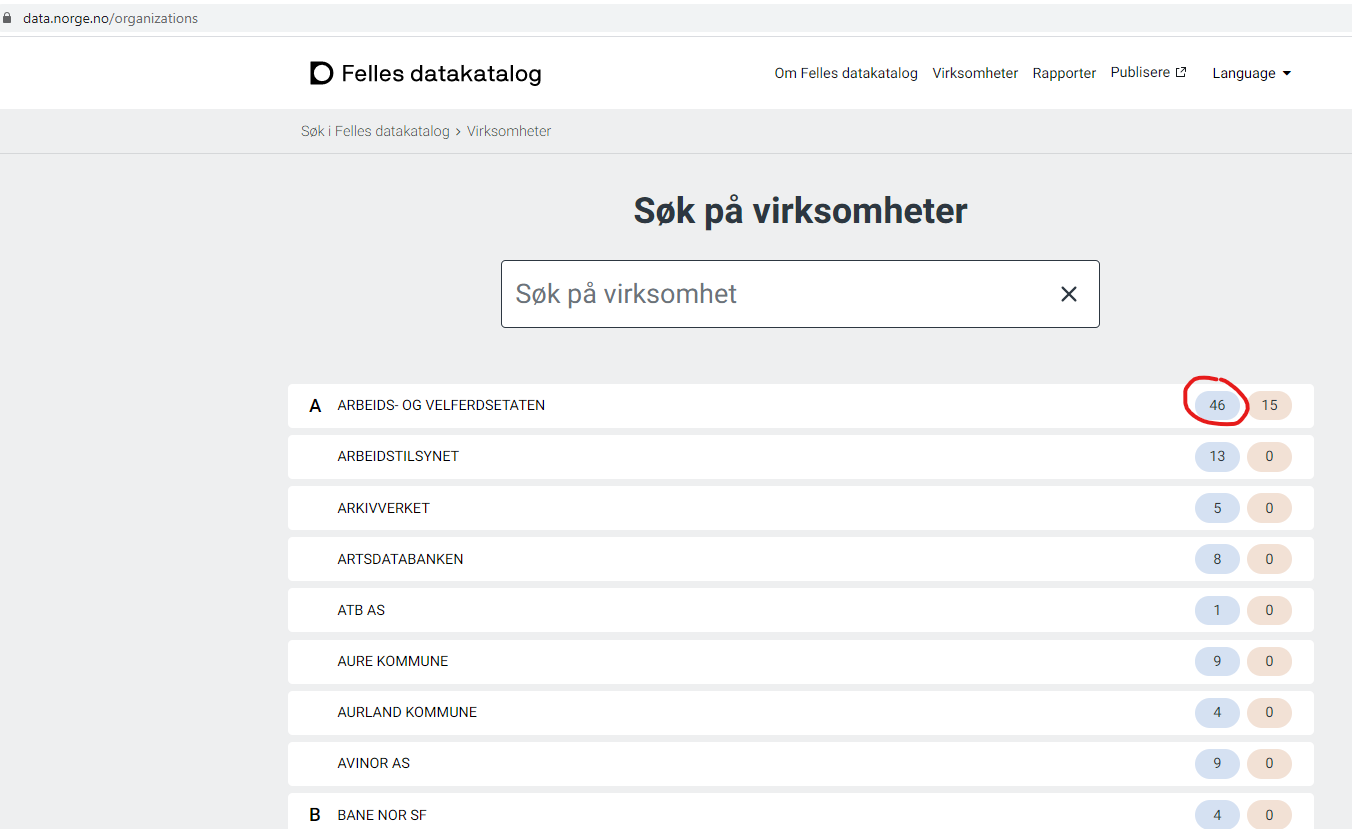Click the letter A section marker
The image size is (1352, 829).
point(315,405)
